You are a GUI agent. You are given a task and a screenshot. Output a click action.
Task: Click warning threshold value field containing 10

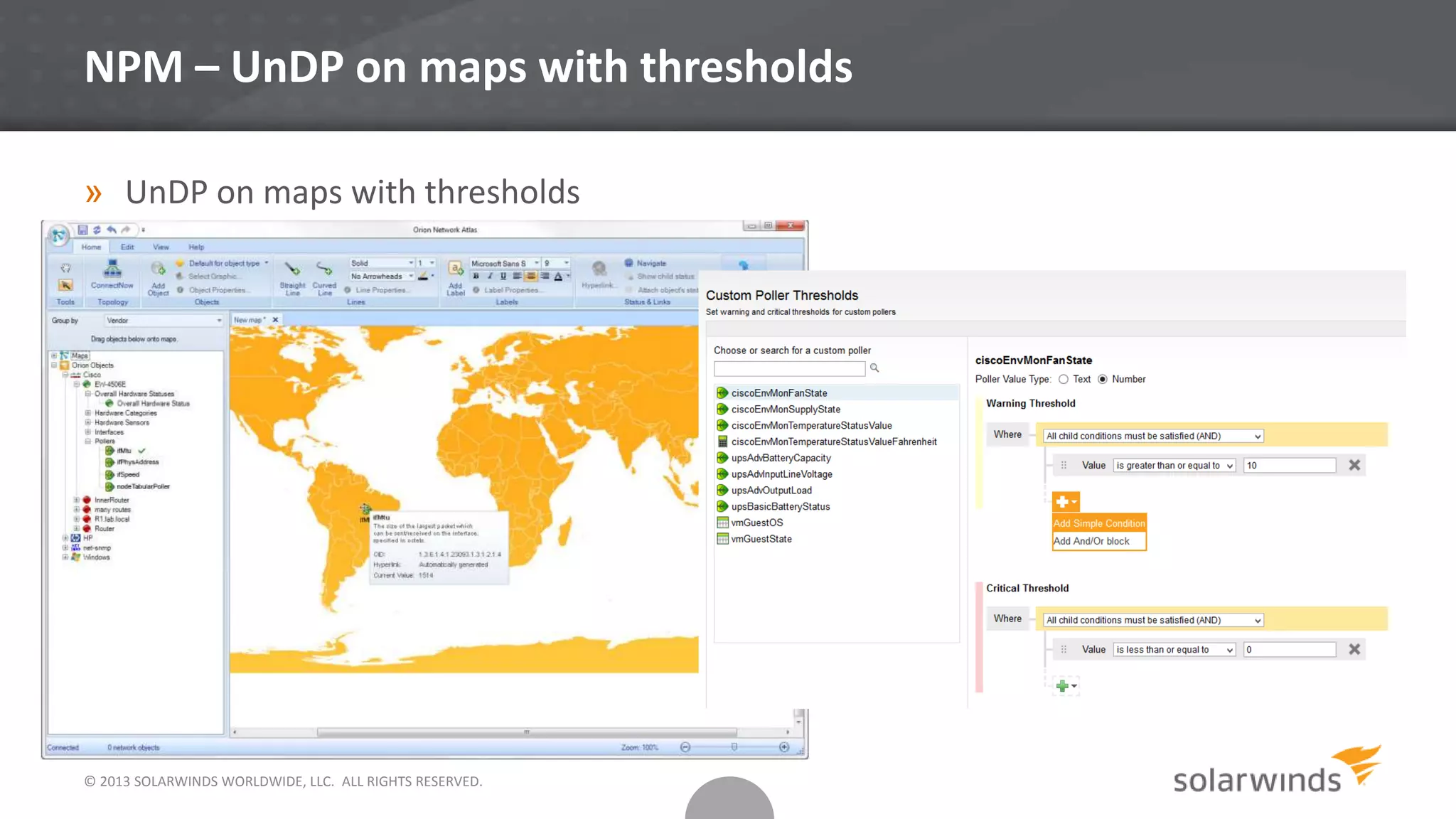point(1290,466)
